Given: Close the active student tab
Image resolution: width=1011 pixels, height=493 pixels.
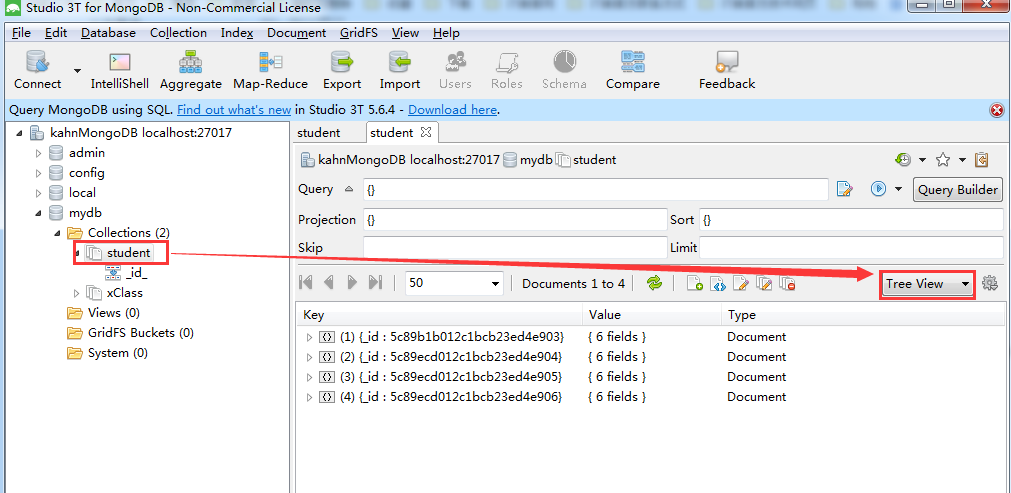Looking at the screenshot, I should (x=426, y=132).
